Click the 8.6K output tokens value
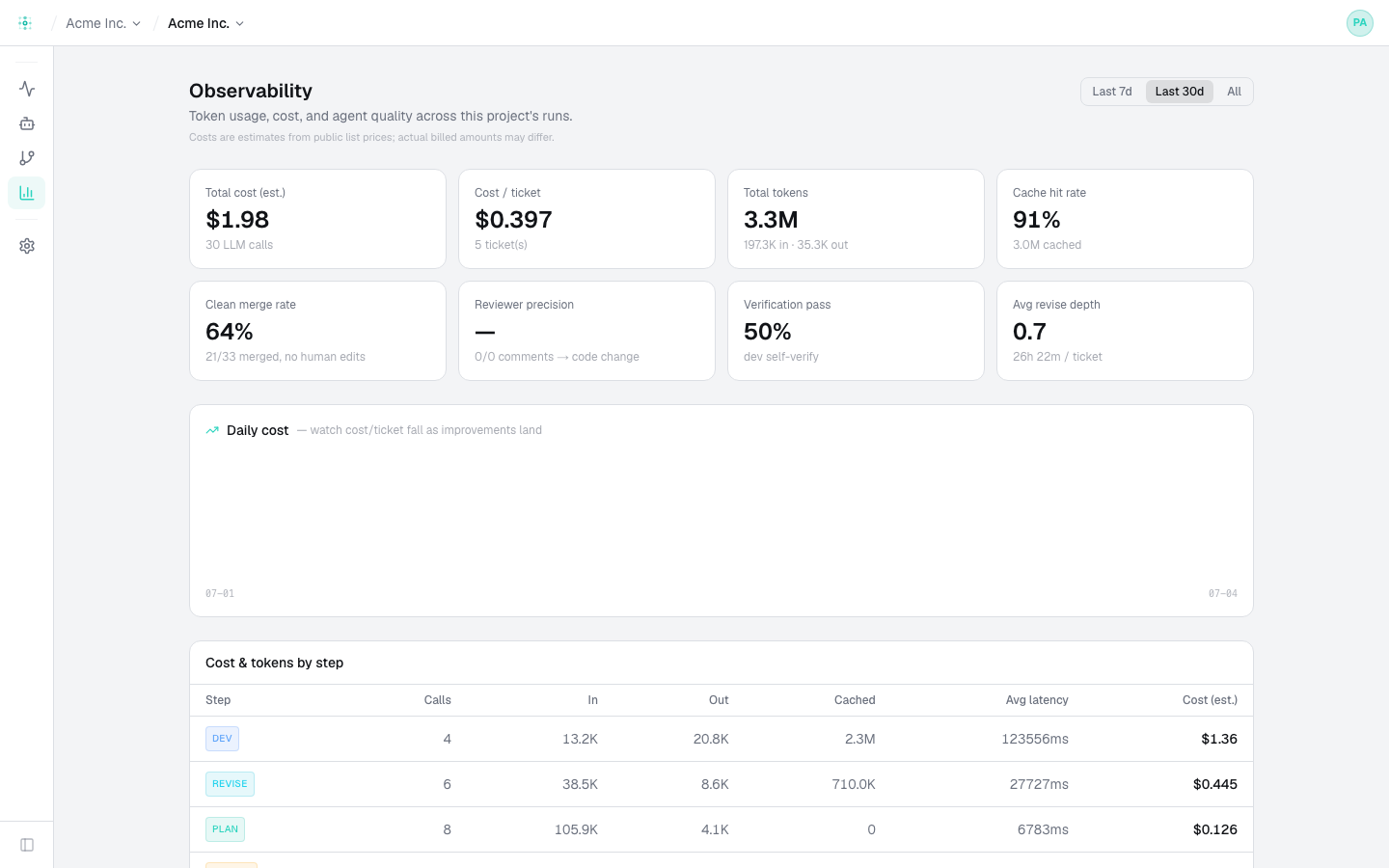The image size is (1389, 868). [715, 784]
